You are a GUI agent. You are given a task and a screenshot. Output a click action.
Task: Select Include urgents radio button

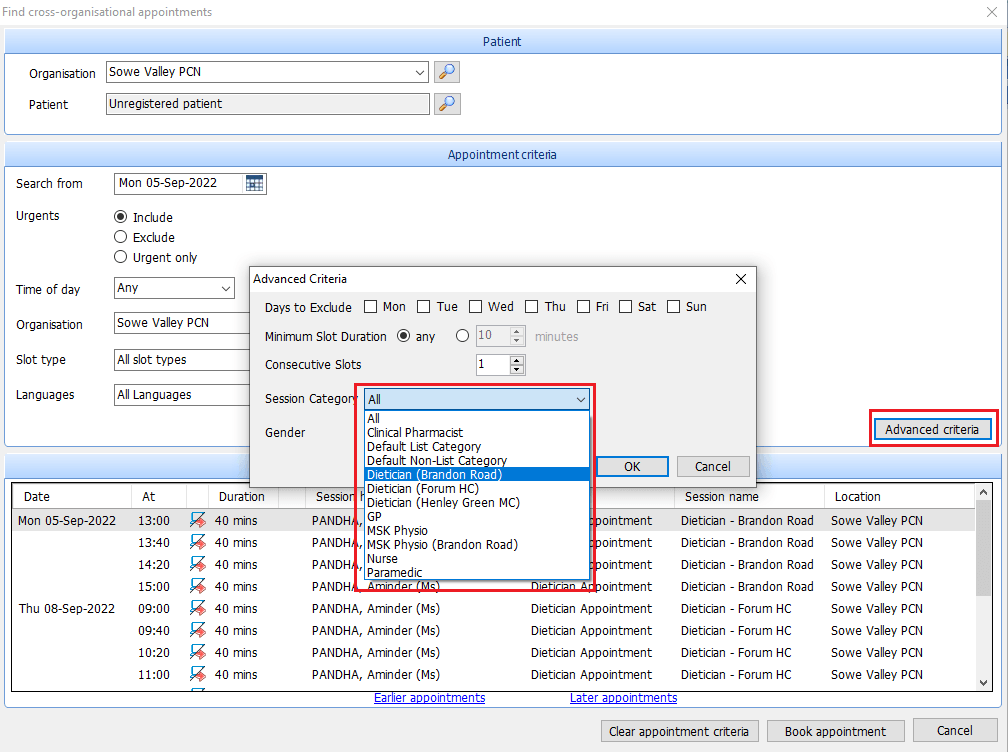[120, 217]
